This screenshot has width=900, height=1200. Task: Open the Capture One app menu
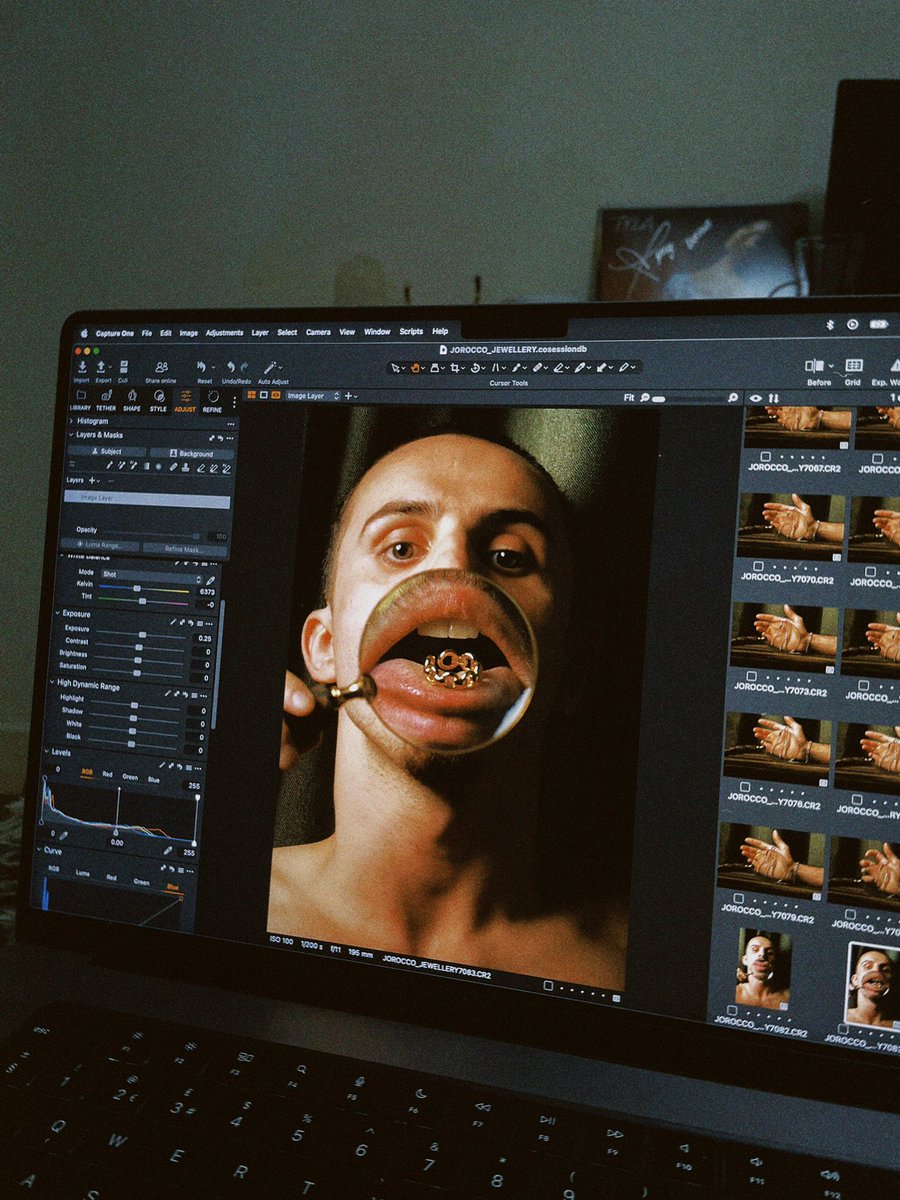[115, 333]
